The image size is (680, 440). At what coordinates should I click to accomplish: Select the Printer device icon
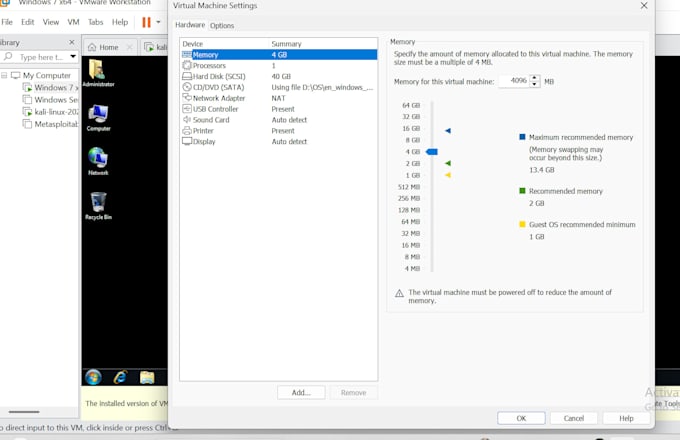186,130
